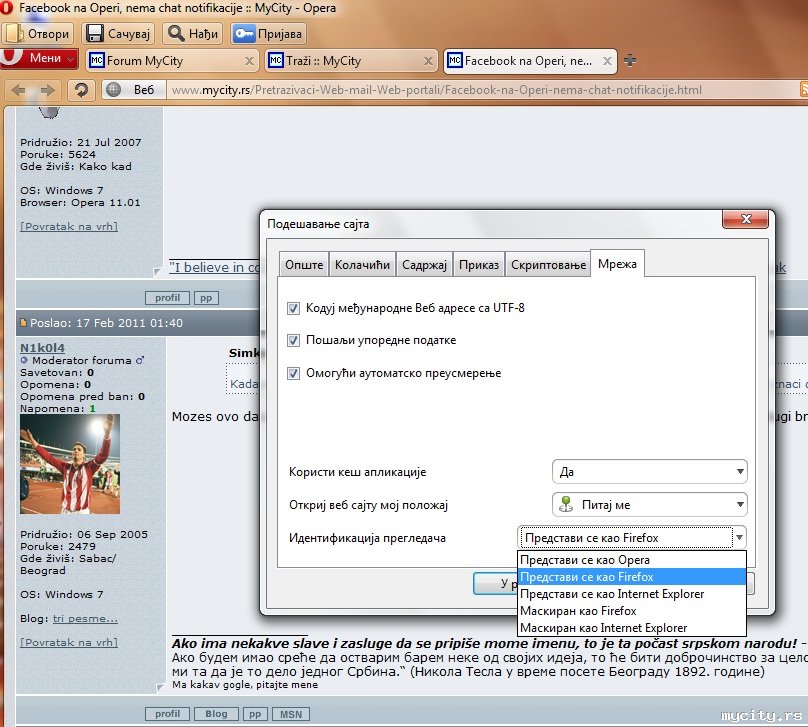Click the partly hidden У р... dialog button
Viewport: 808px width, 727px height.
pos(495,583)
